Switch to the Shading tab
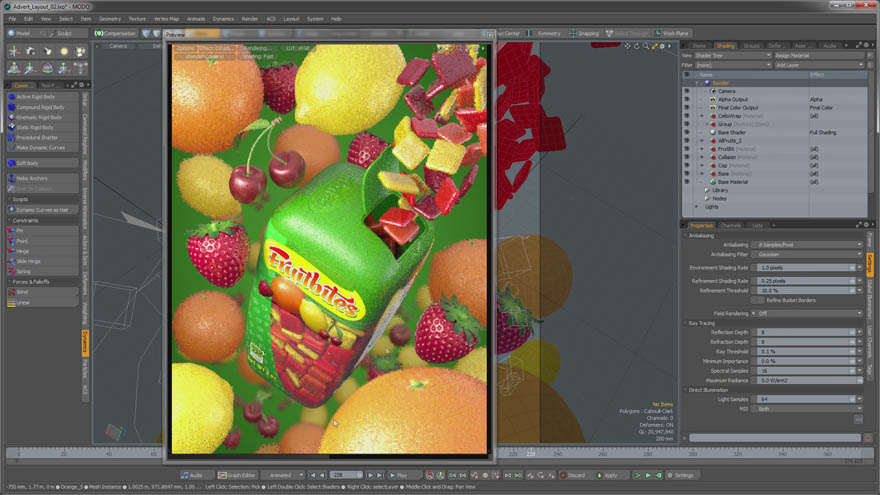Image resolution: width=880 pixels, height=495 pixels. click(x=725, y=45)
